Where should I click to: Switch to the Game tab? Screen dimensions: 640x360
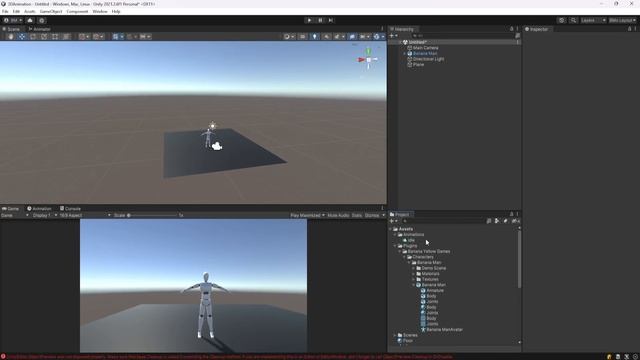click(11, 209)
